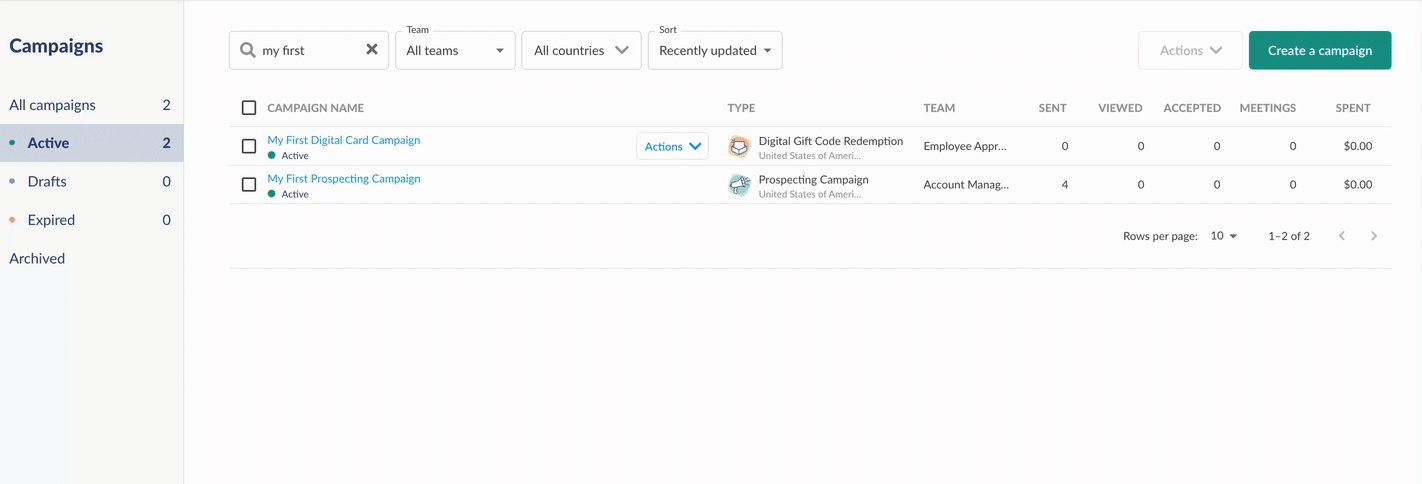Click the magnifying glass search icon
1422x484 pixels.
point(248,50)
